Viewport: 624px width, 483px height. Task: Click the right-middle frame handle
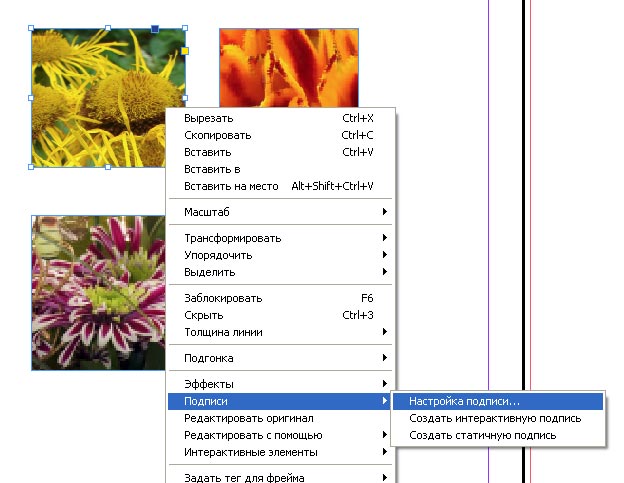click(x=185, y=98)
